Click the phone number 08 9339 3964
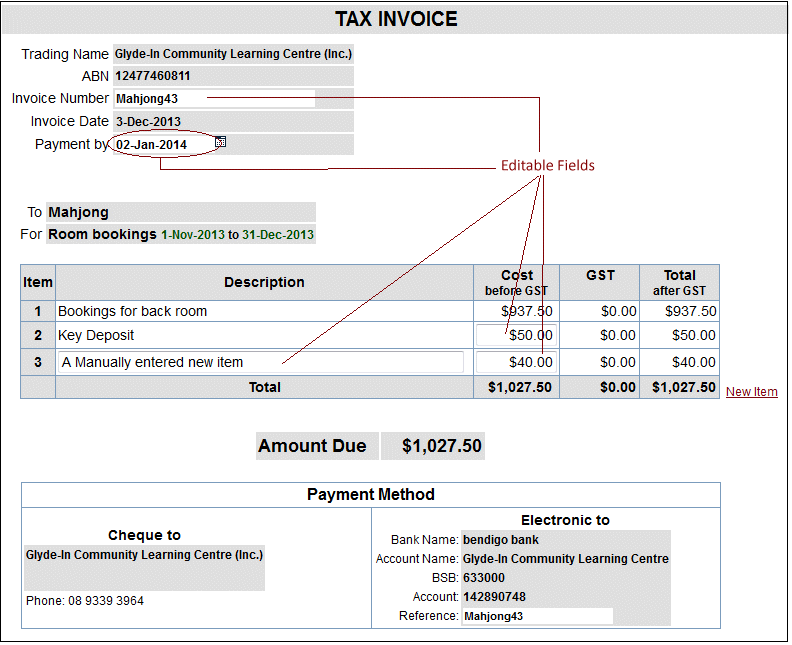 pos(106,601)
